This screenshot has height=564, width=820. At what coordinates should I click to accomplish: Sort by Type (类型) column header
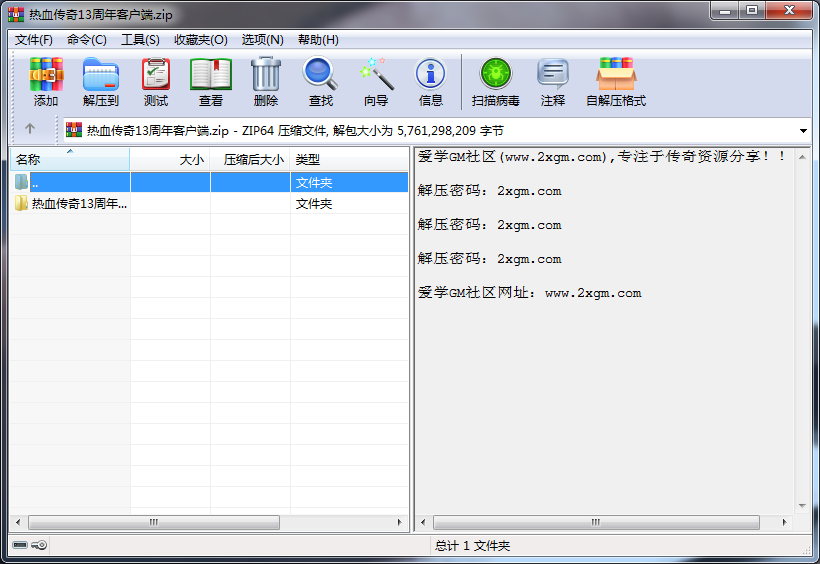coord(349,159)
